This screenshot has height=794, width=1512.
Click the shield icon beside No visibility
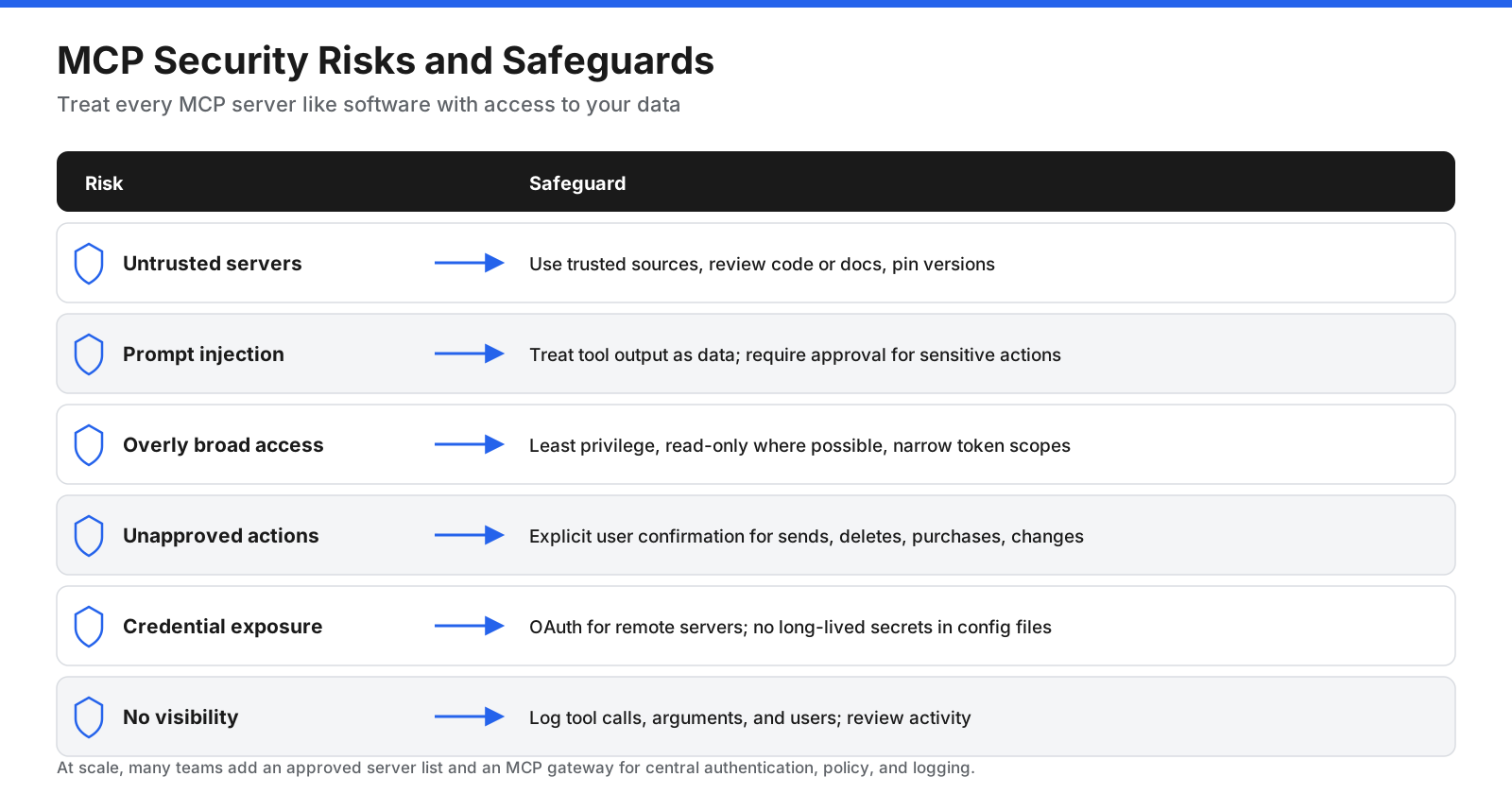89,717
